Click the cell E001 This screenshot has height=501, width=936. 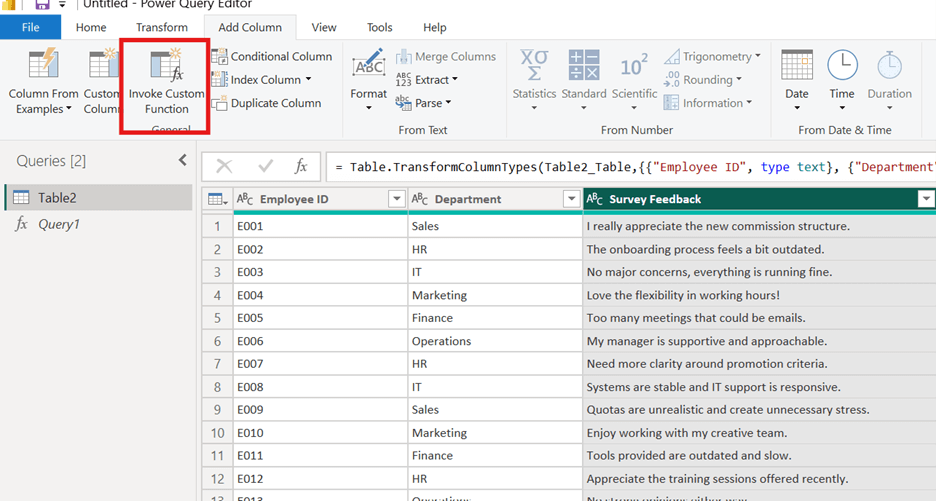pos(321,226)
